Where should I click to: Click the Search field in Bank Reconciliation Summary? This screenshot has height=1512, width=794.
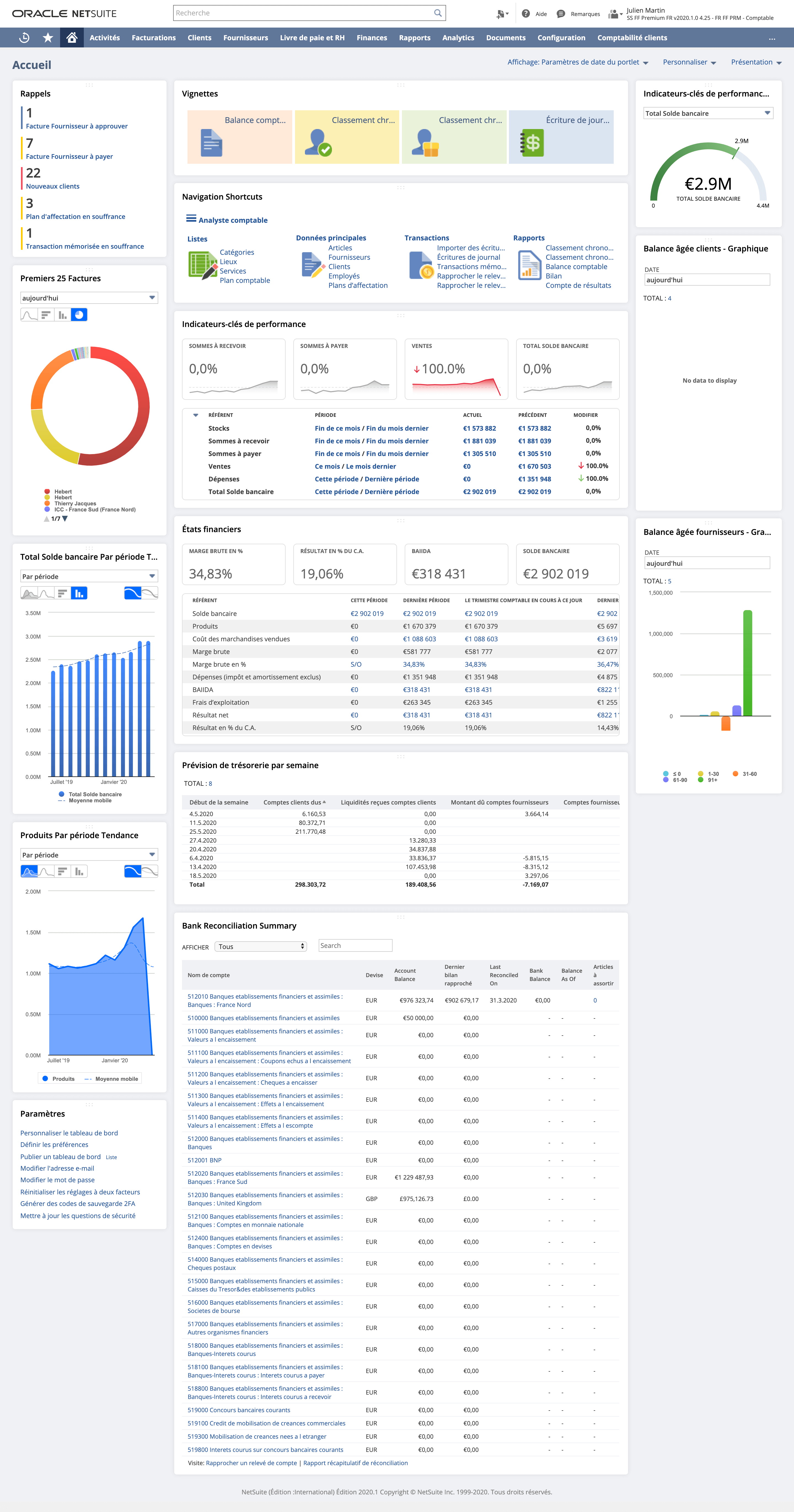click(355, 946)
